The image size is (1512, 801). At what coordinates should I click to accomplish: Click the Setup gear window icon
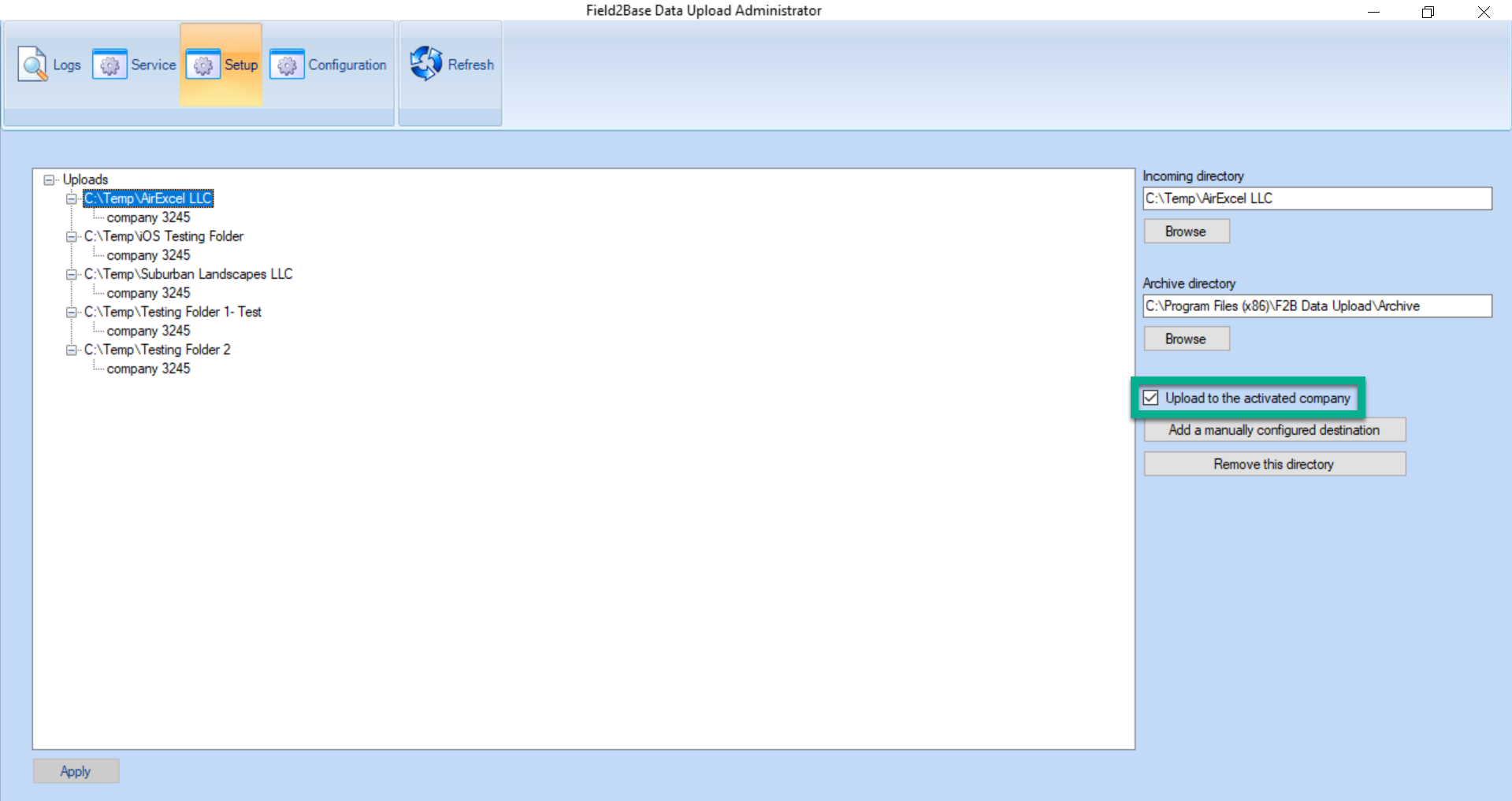202,65
